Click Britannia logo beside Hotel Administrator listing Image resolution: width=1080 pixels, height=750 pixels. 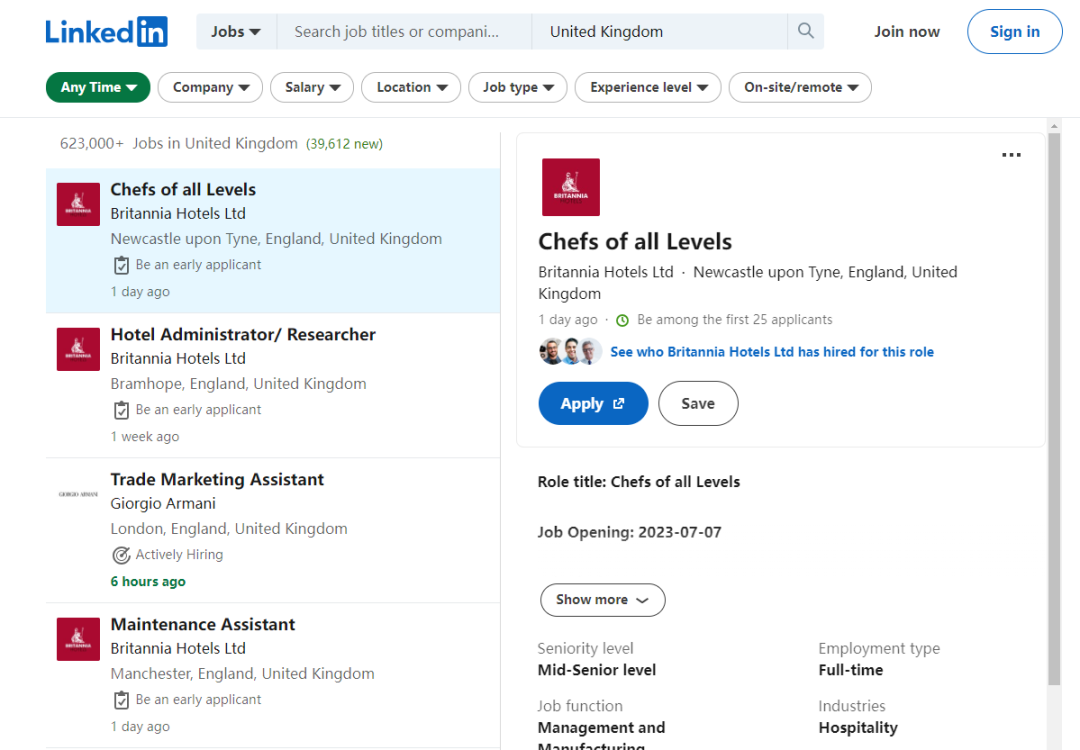pos(78,349)
